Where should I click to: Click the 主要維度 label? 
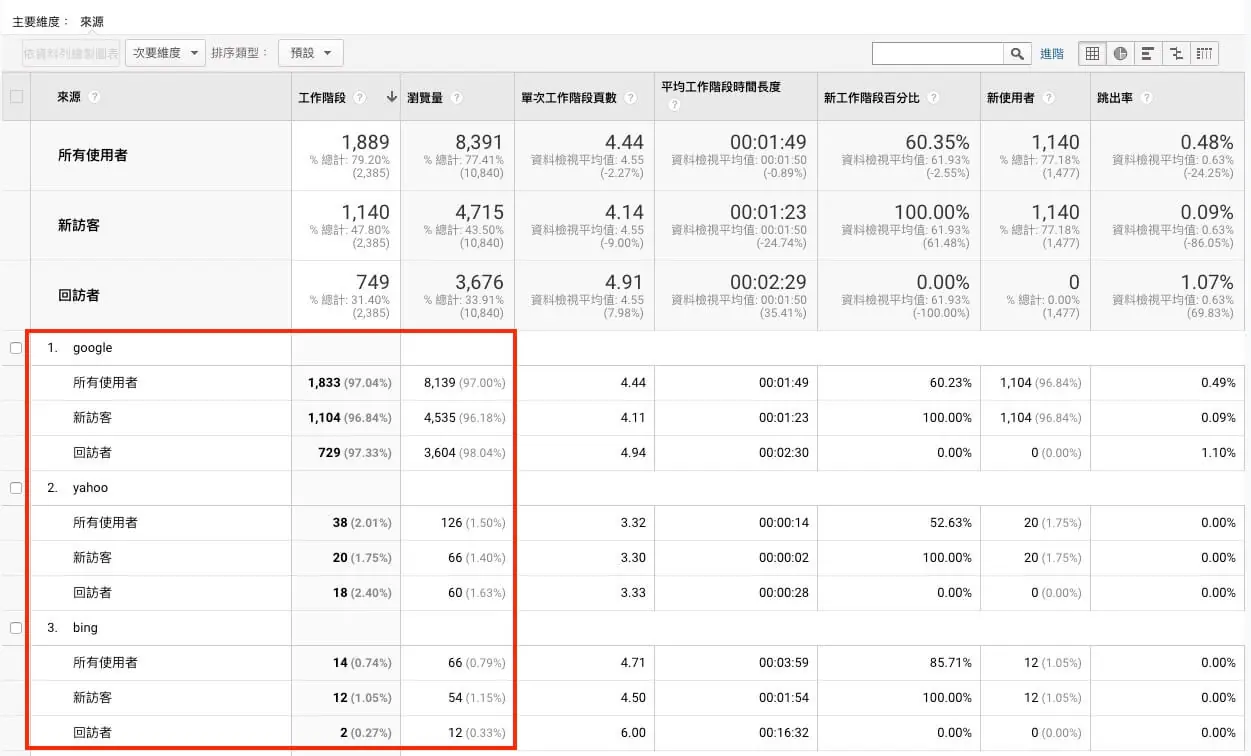coord(41,21)
